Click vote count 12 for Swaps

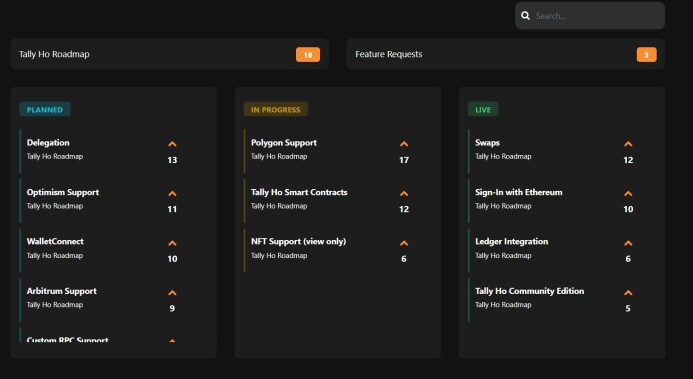pyautogui.click(x=628, y=160)
